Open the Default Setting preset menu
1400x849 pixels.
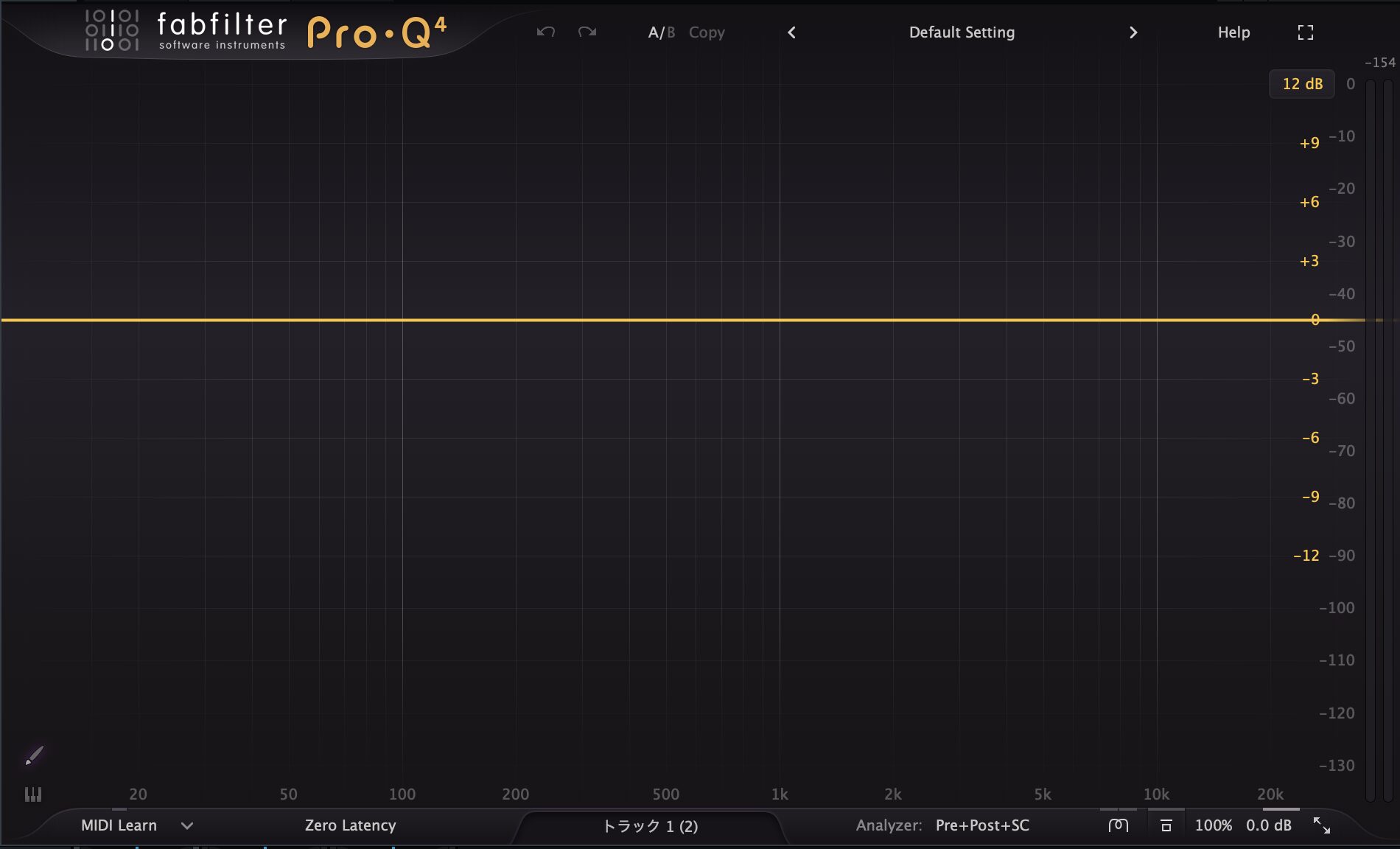[x=962, y=32]
